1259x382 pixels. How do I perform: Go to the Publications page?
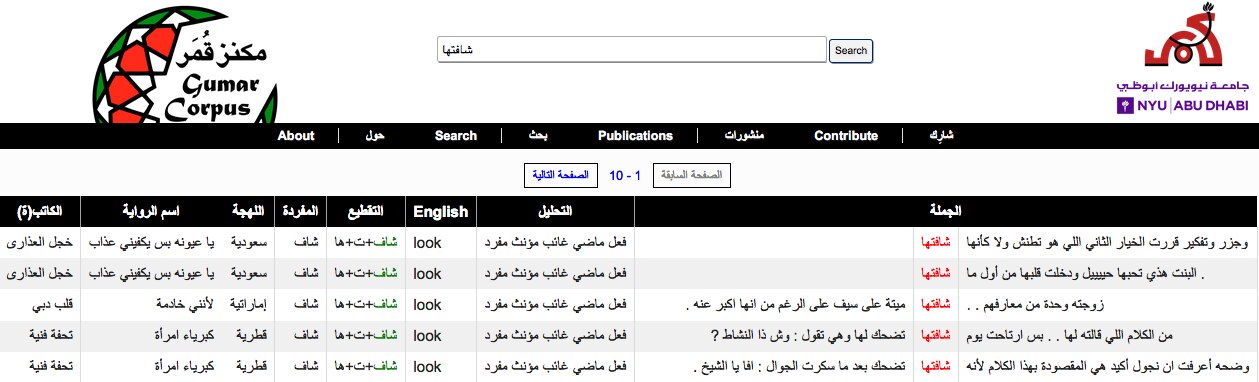pos(635,136)
